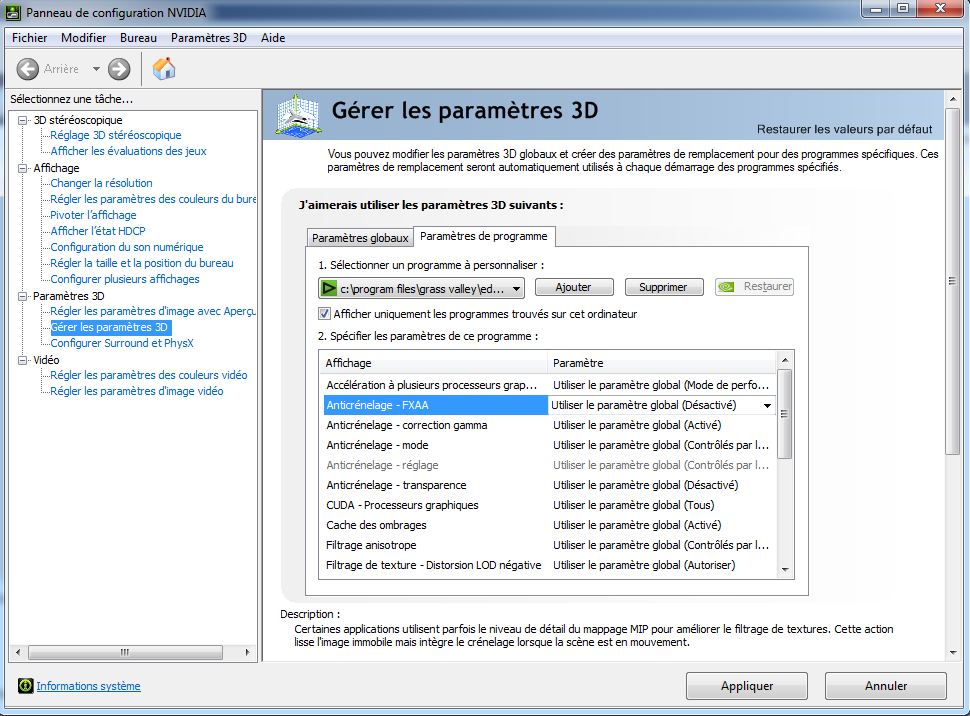Open the Fichier menu
The height and width of the screenshot is (716, 970).
point(30,38)
